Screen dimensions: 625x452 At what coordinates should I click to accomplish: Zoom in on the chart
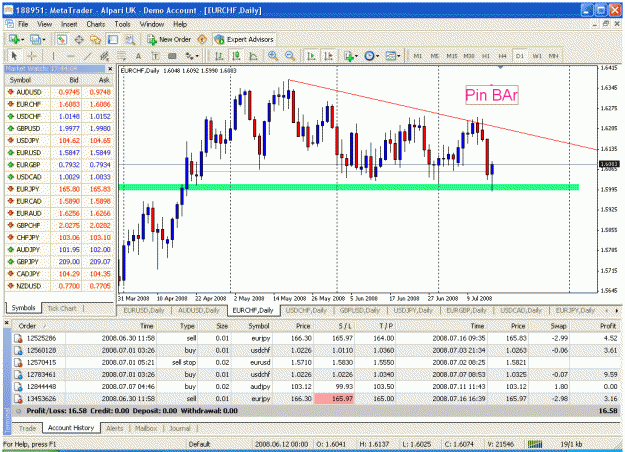click(273, 56)
